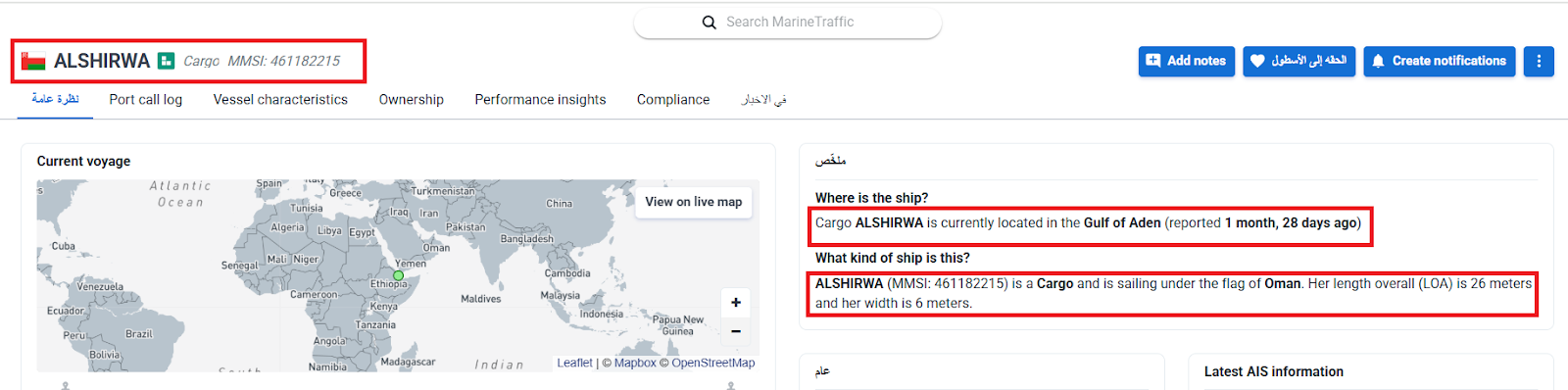Screen dimensions: 1568x390
Task: Click the note icon on Add notes
Action: pos(1153,61)
